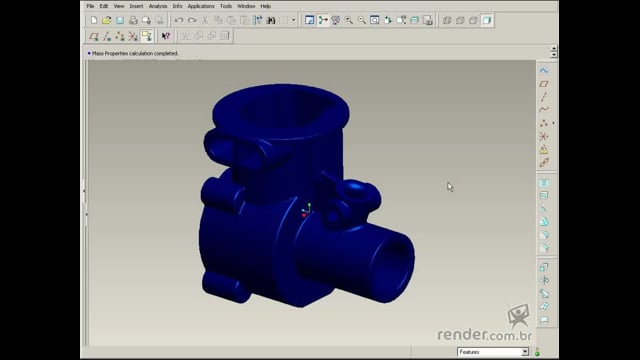Screen dimensions: 640x360
Task: Click the message area scroll arrows
Action: [553, 52]
